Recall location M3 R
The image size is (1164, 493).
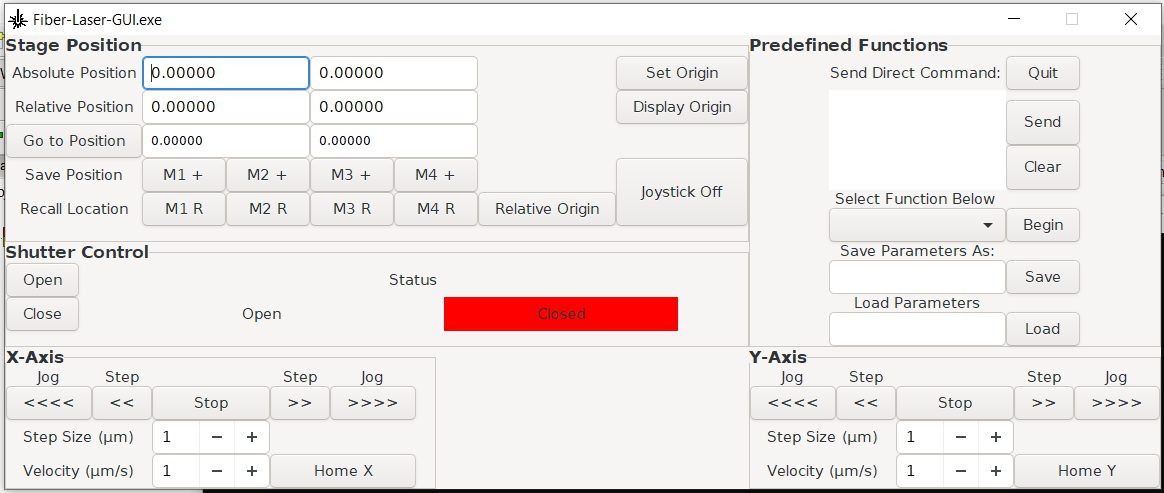351,209
